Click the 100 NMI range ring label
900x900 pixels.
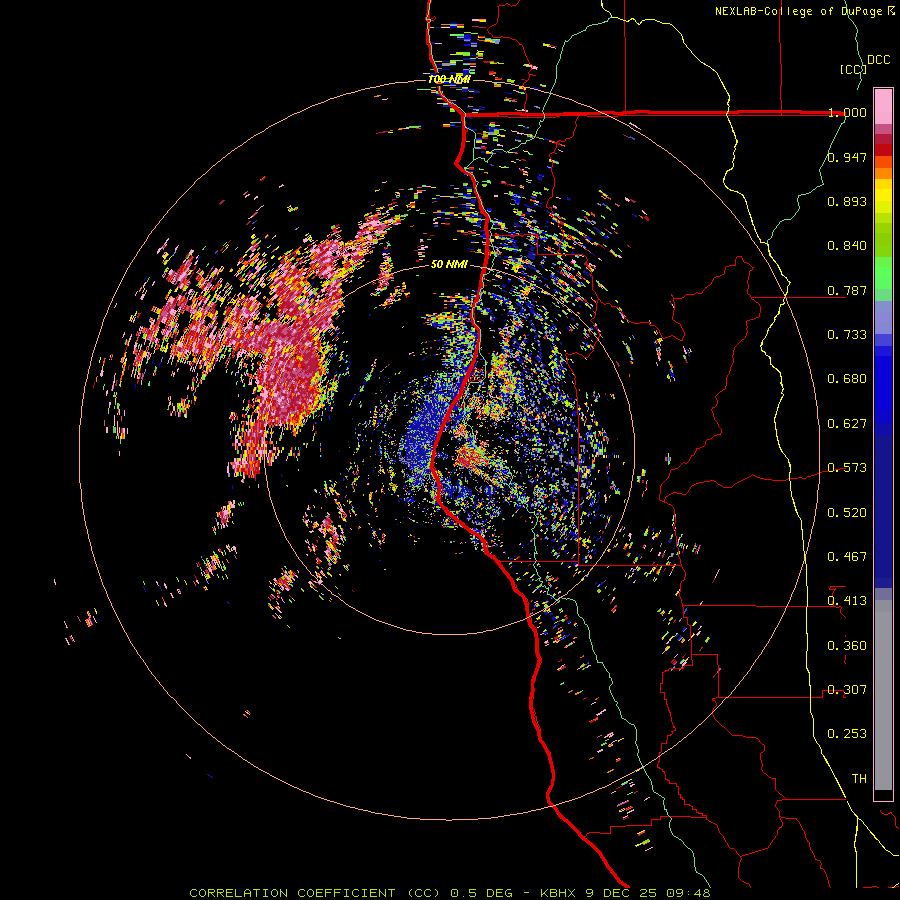click(x=449, y=79)
